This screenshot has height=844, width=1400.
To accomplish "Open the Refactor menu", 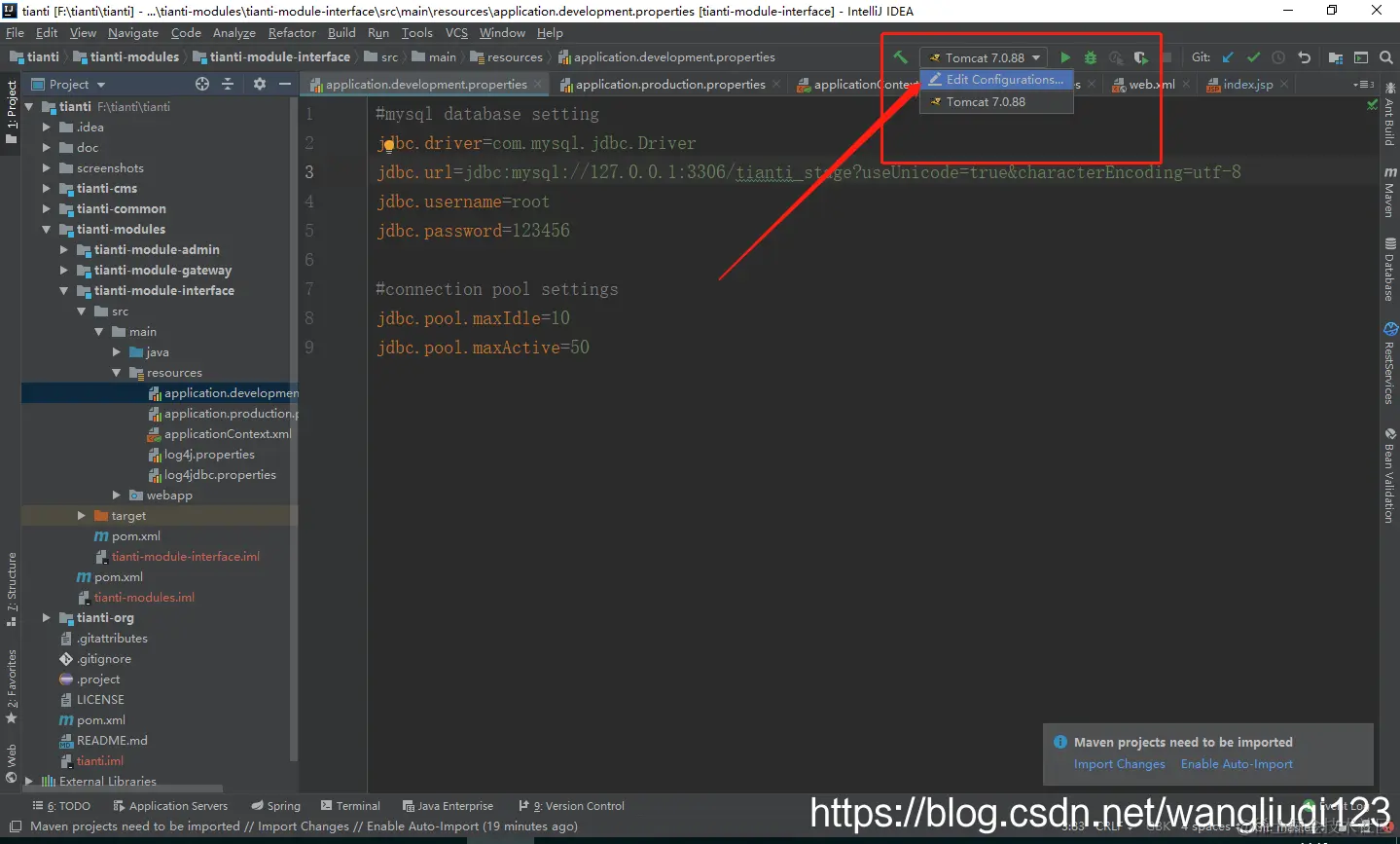I will pyautogui.click(x=292, y=33).
